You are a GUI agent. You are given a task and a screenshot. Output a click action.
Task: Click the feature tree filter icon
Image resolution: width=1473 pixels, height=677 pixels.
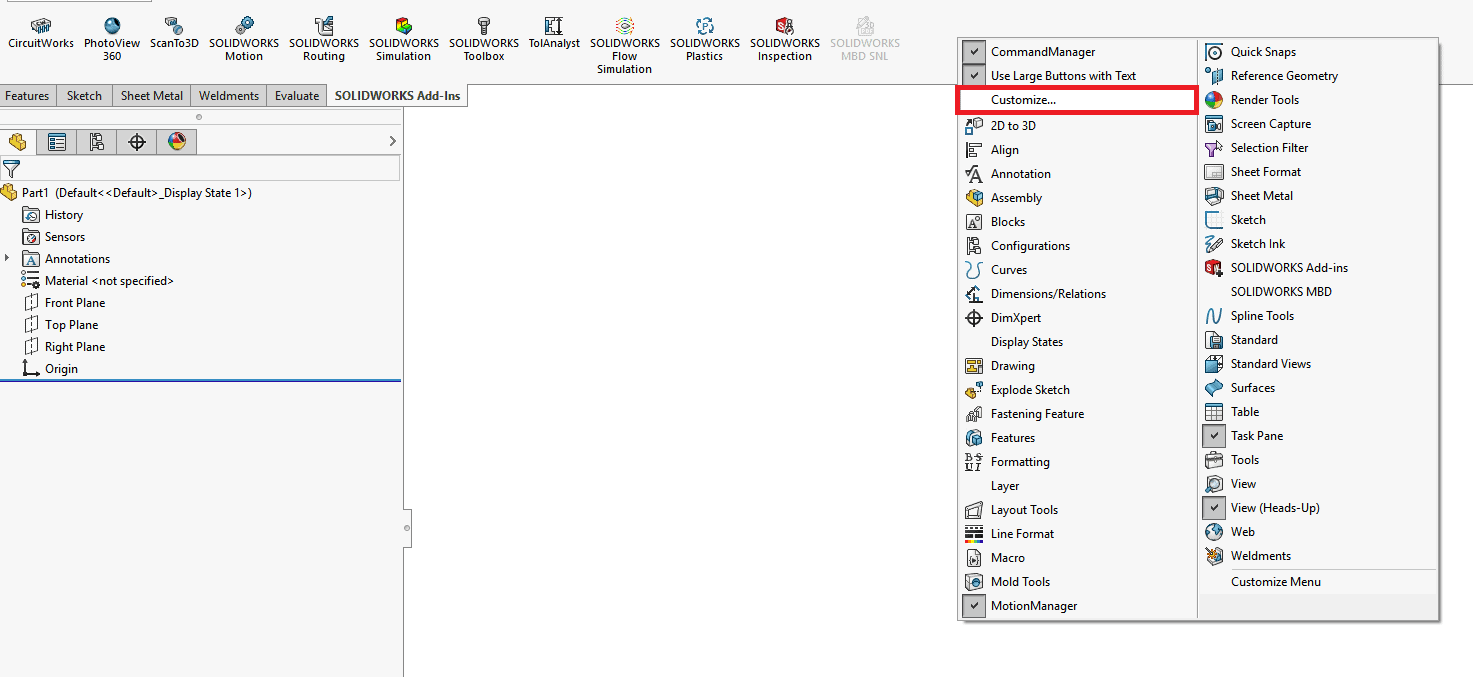[11, 169]
